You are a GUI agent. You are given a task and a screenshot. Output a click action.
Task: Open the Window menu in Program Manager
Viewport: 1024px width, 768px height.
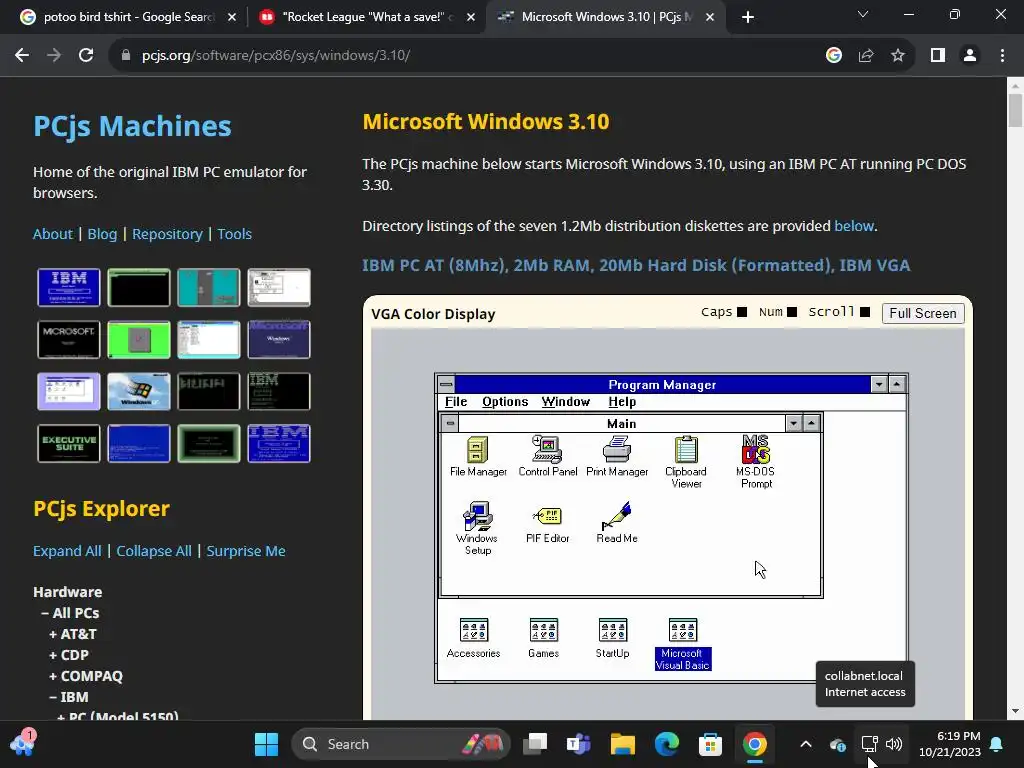point(566,402)
